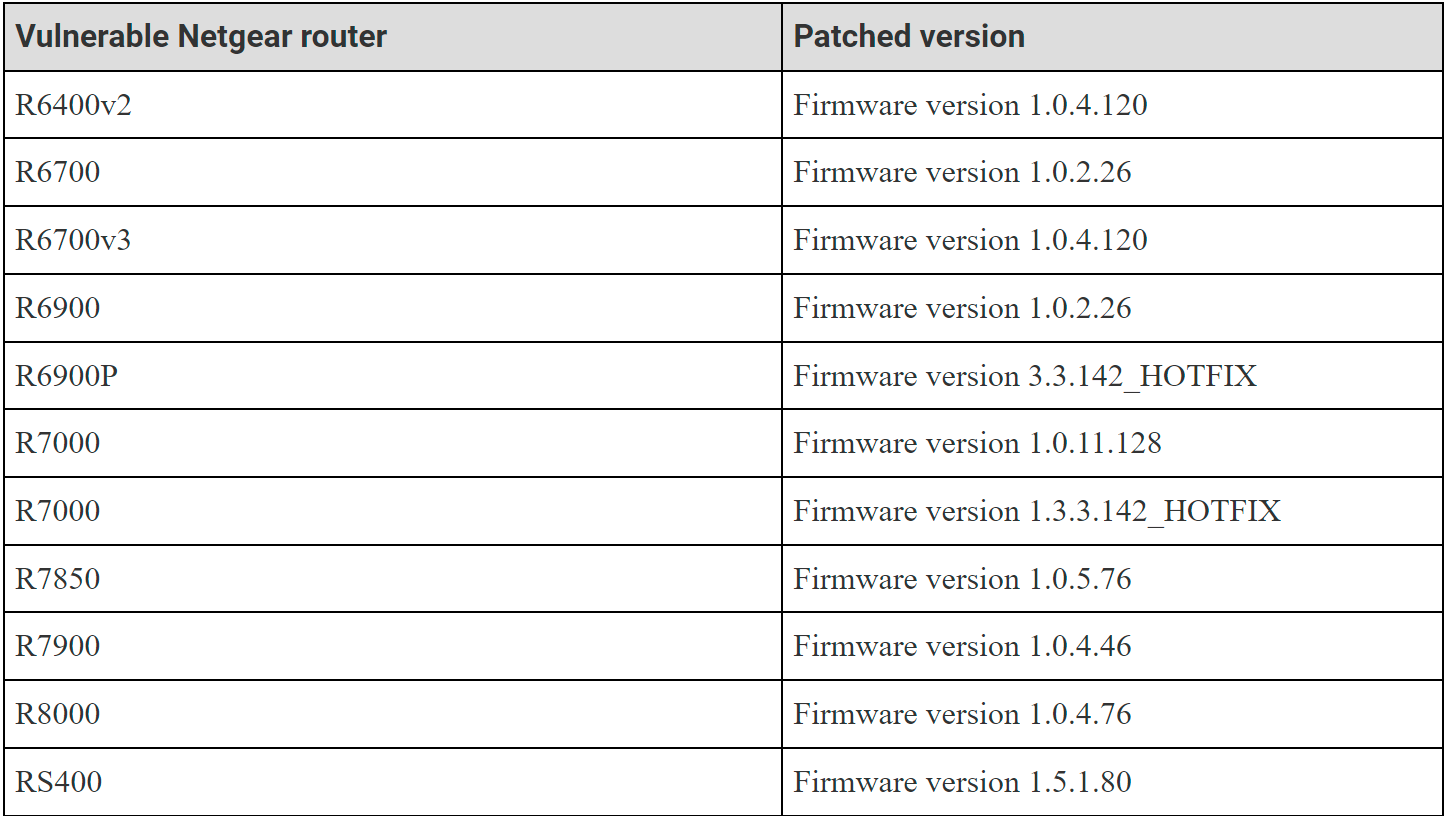Click Firmware version 1.3.3.142_HOTFIX text
Viewport: 1448px width, 816px height.
(x=1037, y=511)
